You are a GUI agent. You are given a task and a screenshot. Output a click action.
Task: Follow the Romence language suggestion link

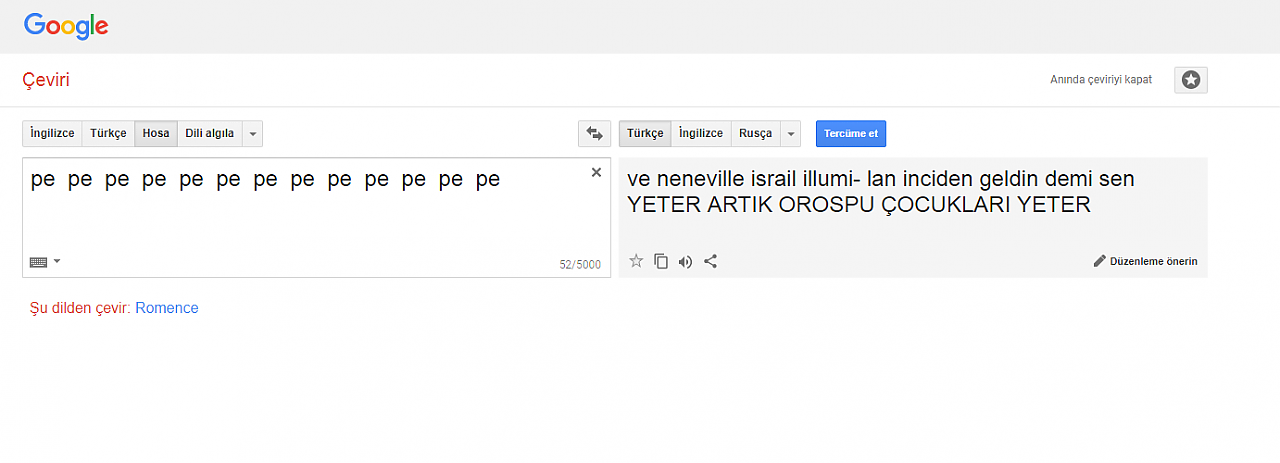click(167, 308)
